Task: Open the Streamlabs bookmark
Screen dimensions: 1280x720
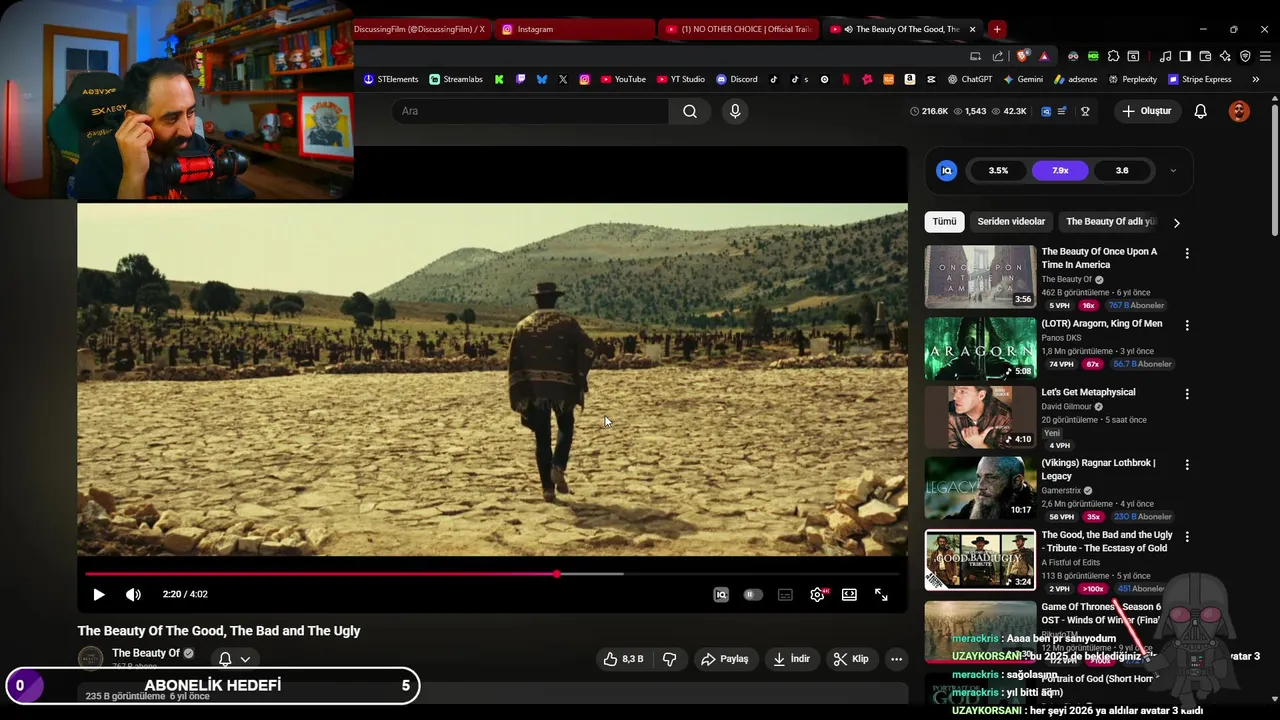Action: [456, 79]
